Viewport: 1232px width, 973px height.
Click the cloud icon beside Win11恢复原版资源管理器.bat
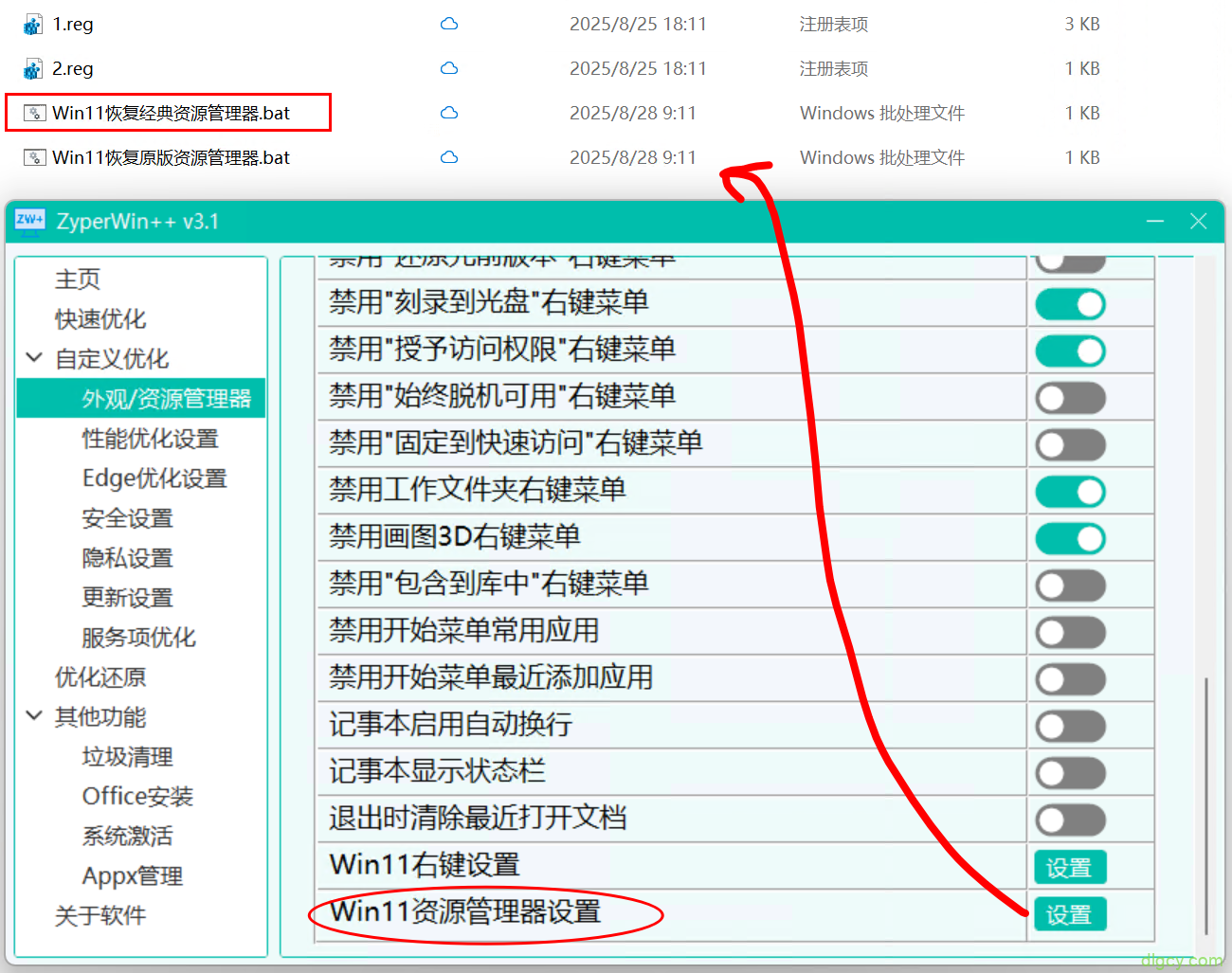[x=448, y=156]
